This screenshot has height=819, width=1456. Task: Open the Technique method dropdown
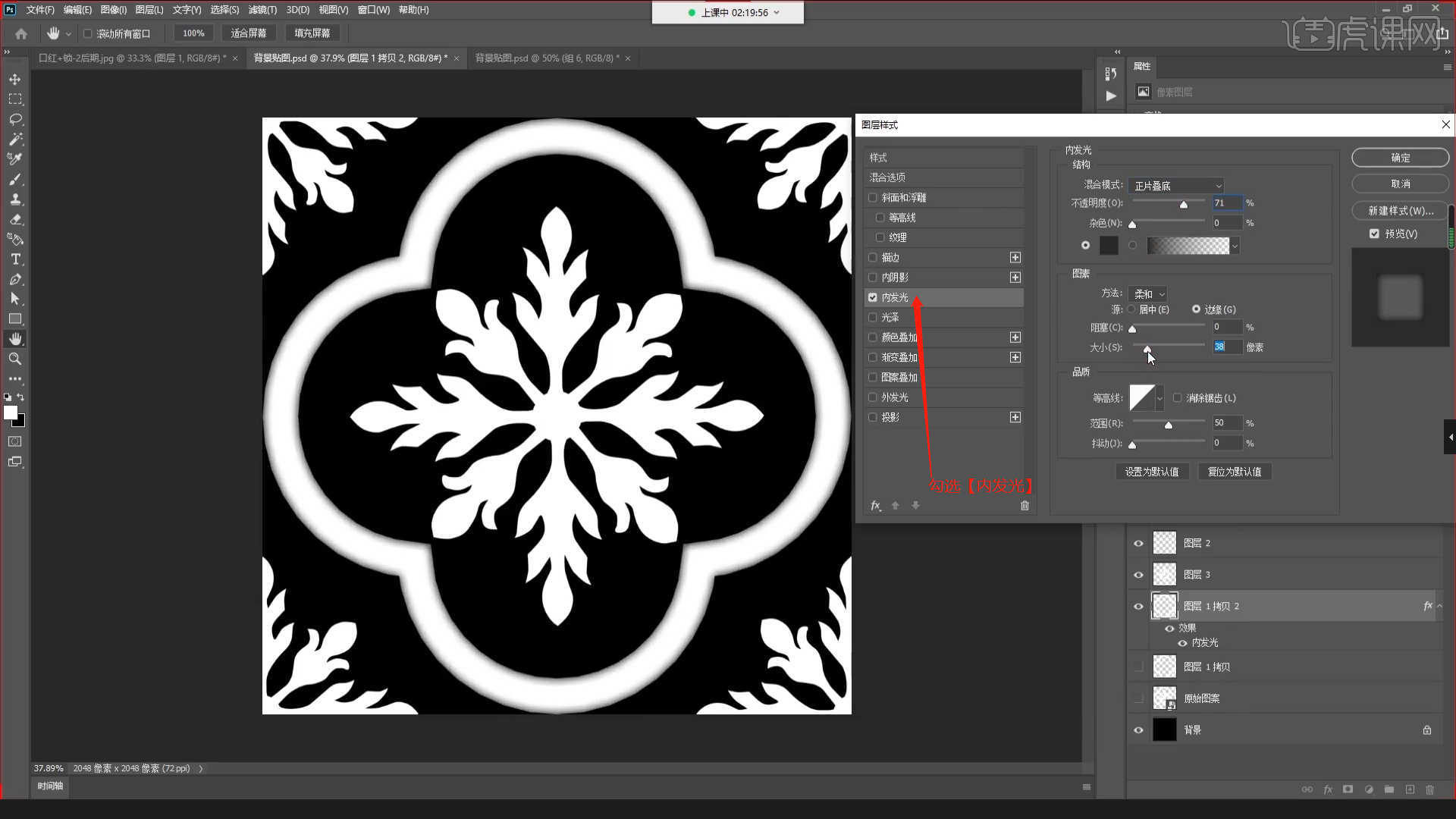point(1147,294)
